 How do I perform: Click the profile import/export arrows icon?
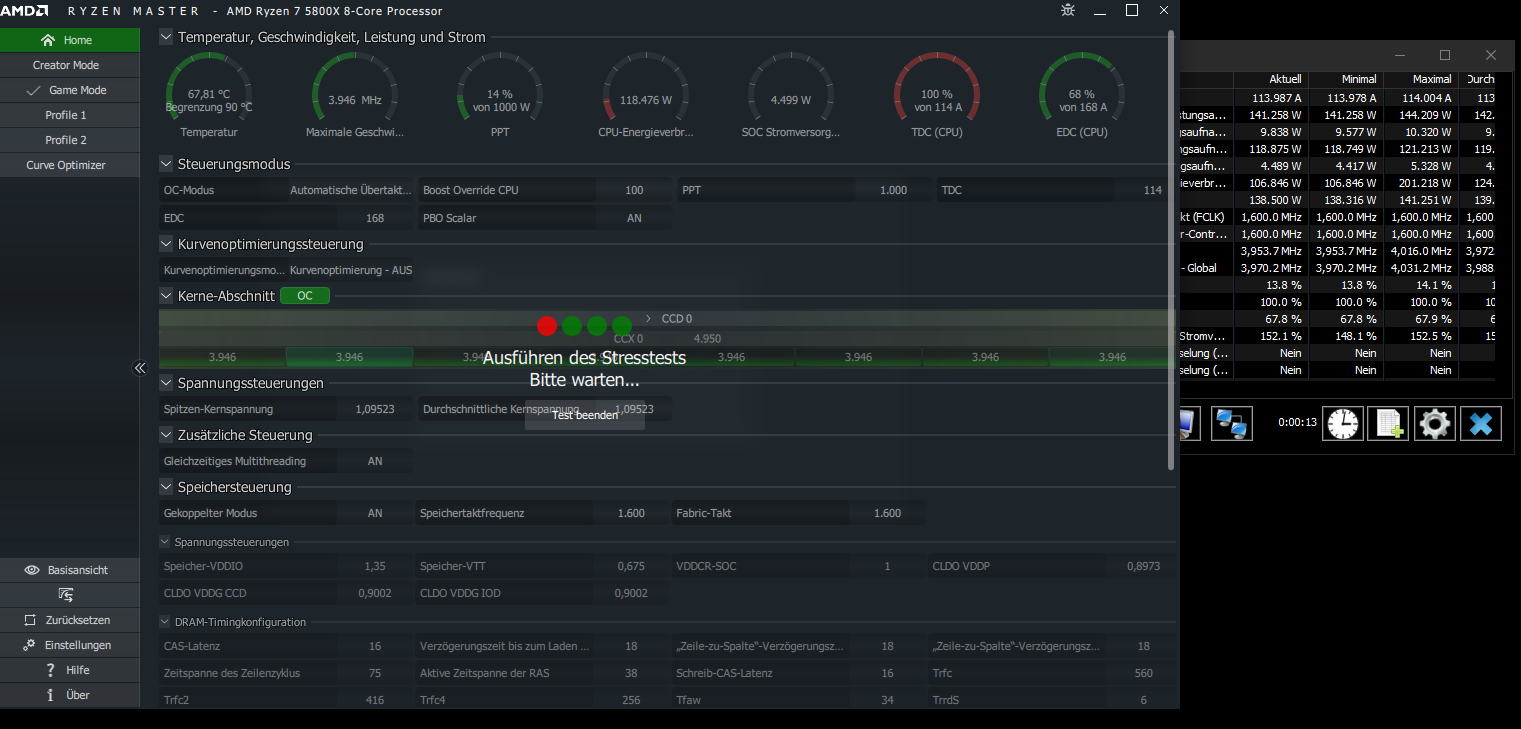(x=66, y=595)
